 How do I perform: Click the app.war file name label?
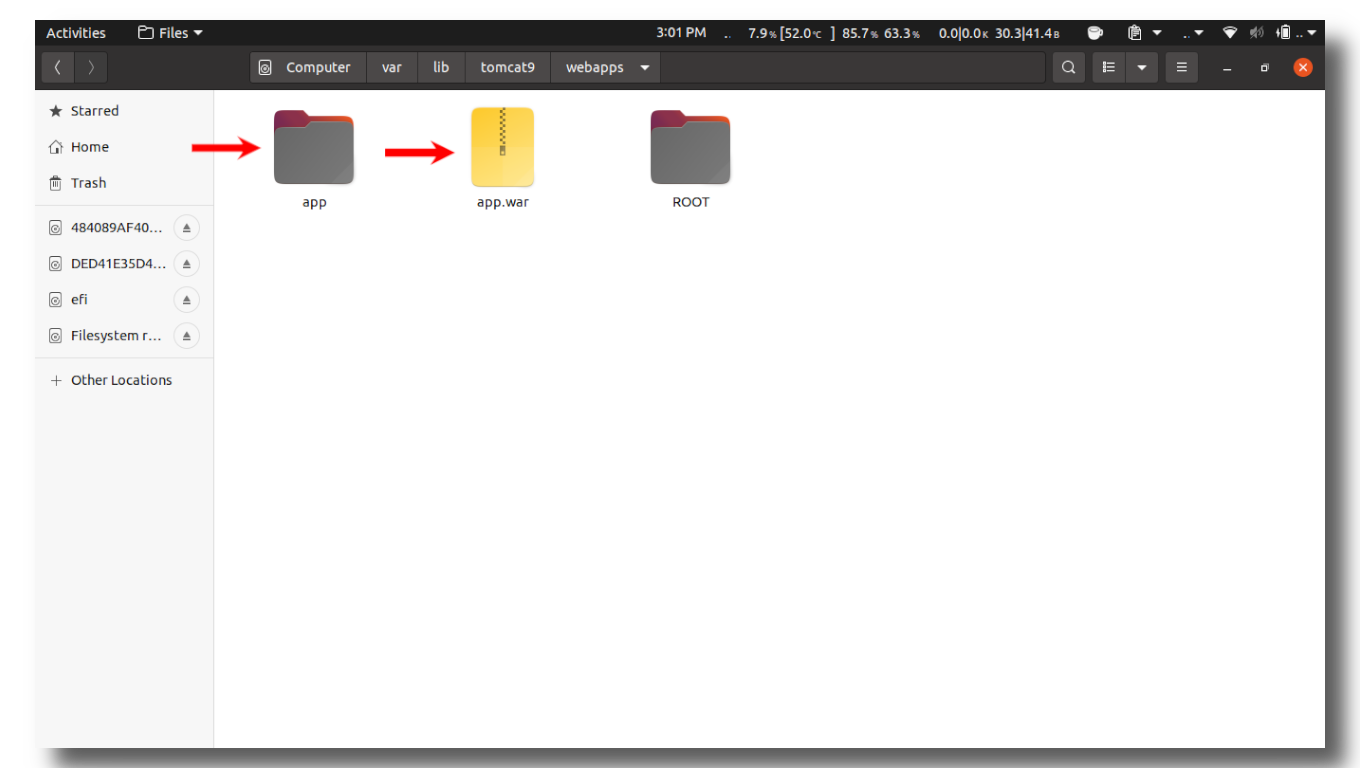(x=503, y=202)
